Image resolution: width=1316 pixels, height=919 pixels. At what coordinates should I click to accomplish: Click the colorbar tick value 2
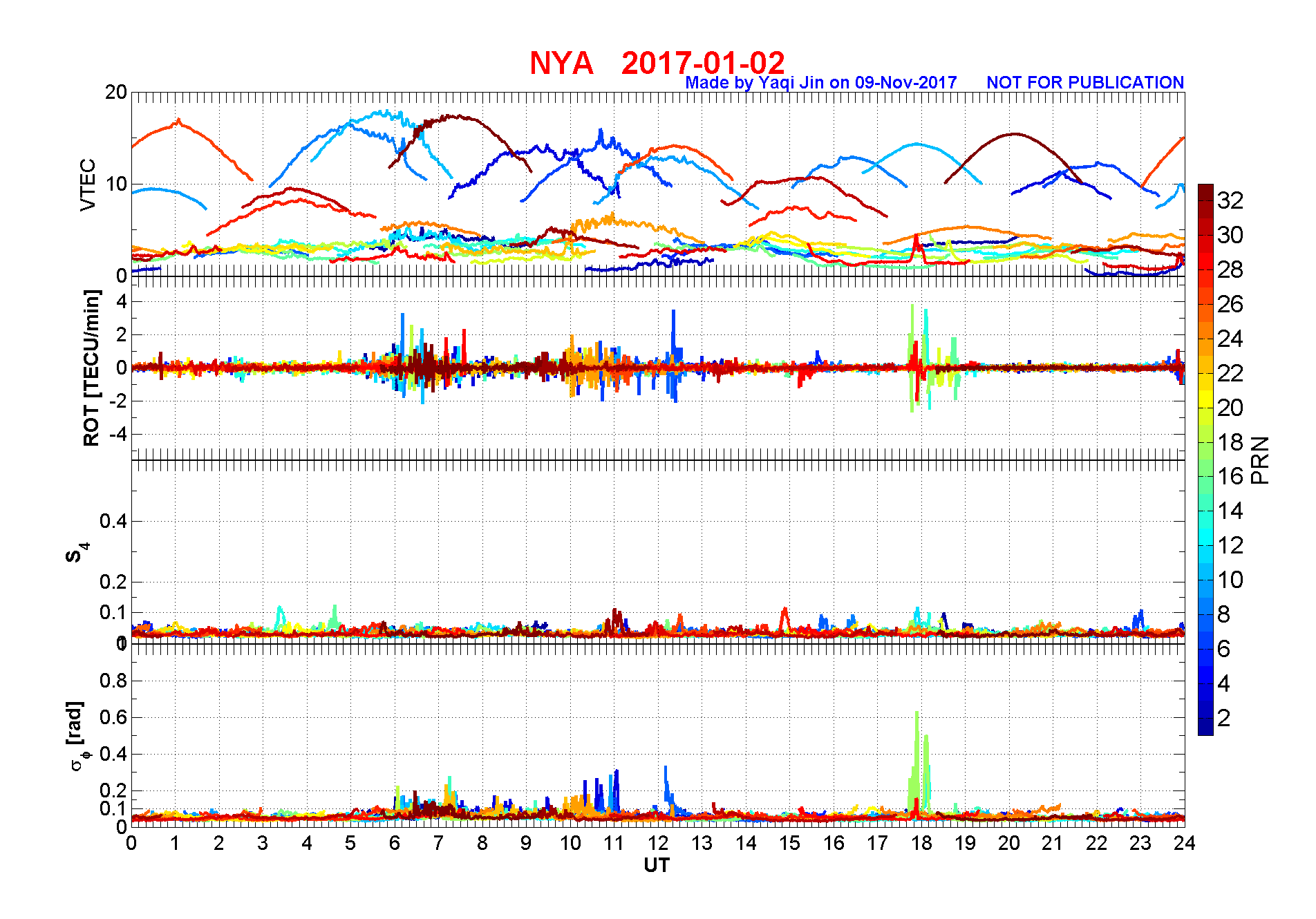[x=1223, y=718]
